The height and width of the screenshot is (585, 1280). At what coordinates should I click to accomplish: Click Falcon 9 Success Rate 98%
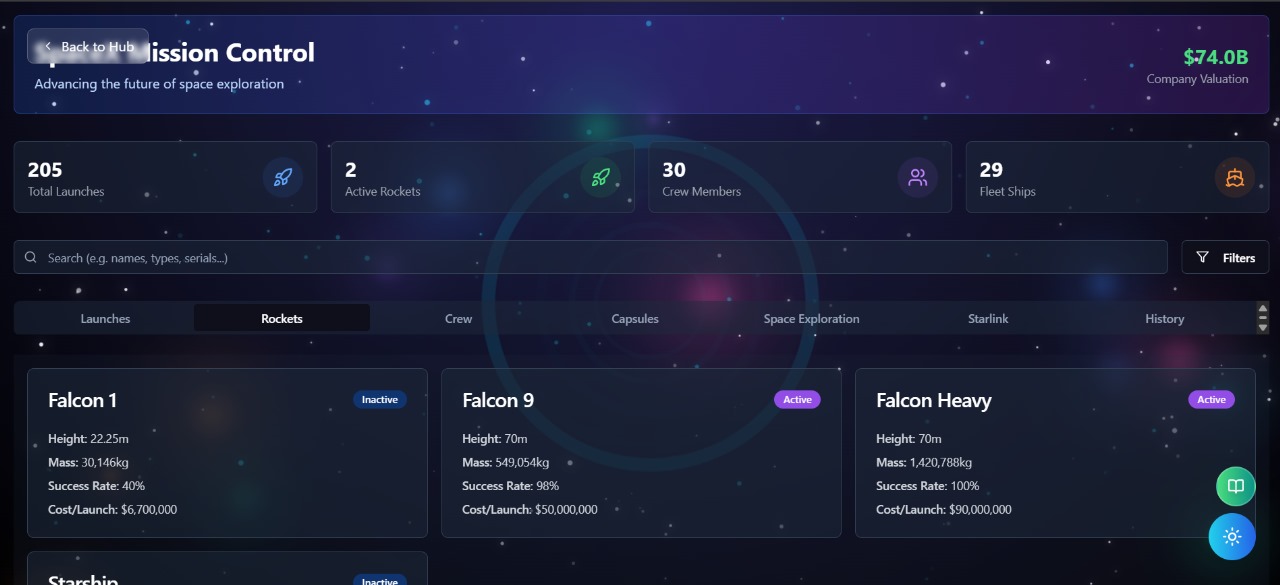[510, 486]
